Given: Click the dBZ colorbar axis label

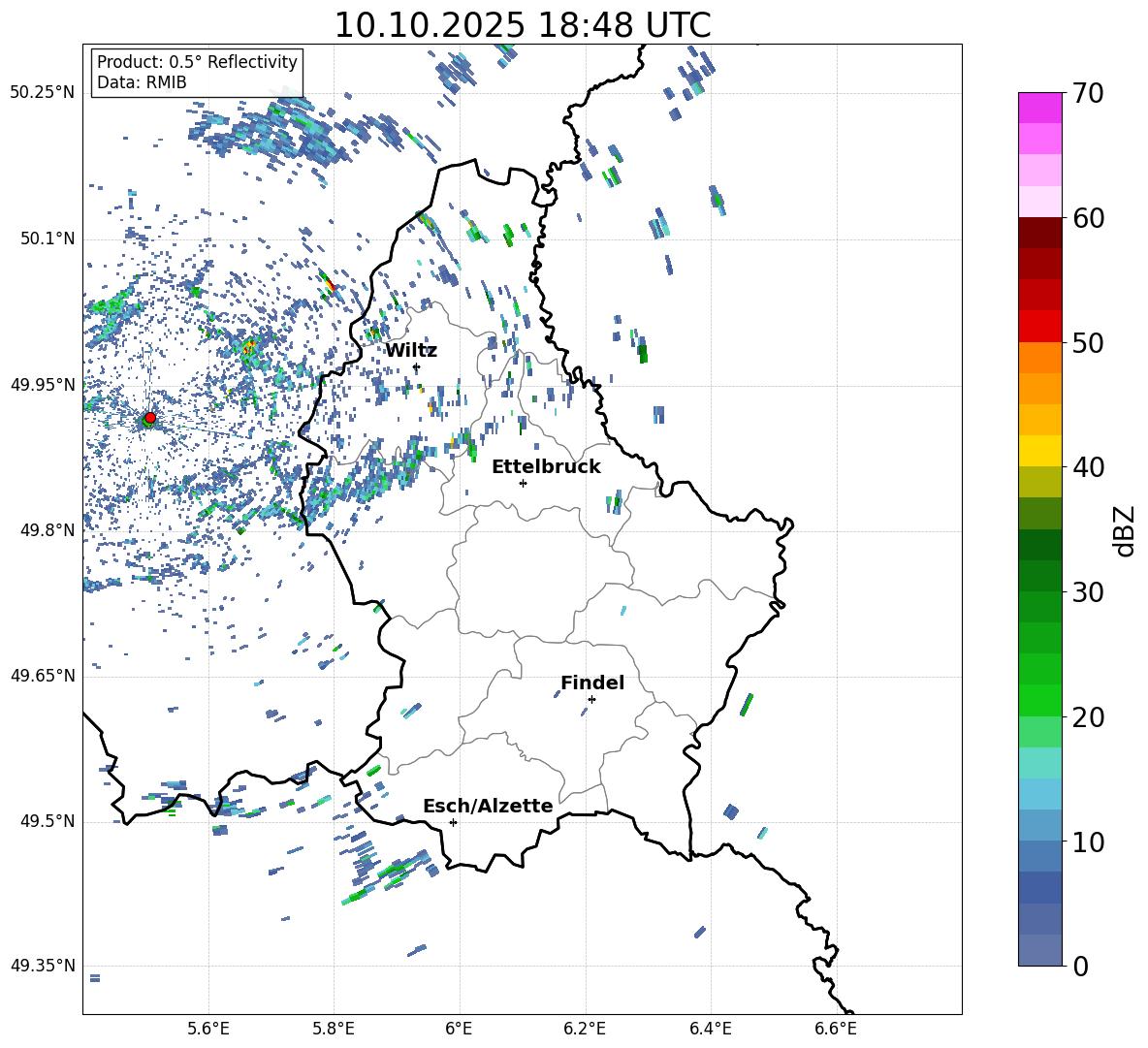Looking at the screenshot, I should (1125, 530).
